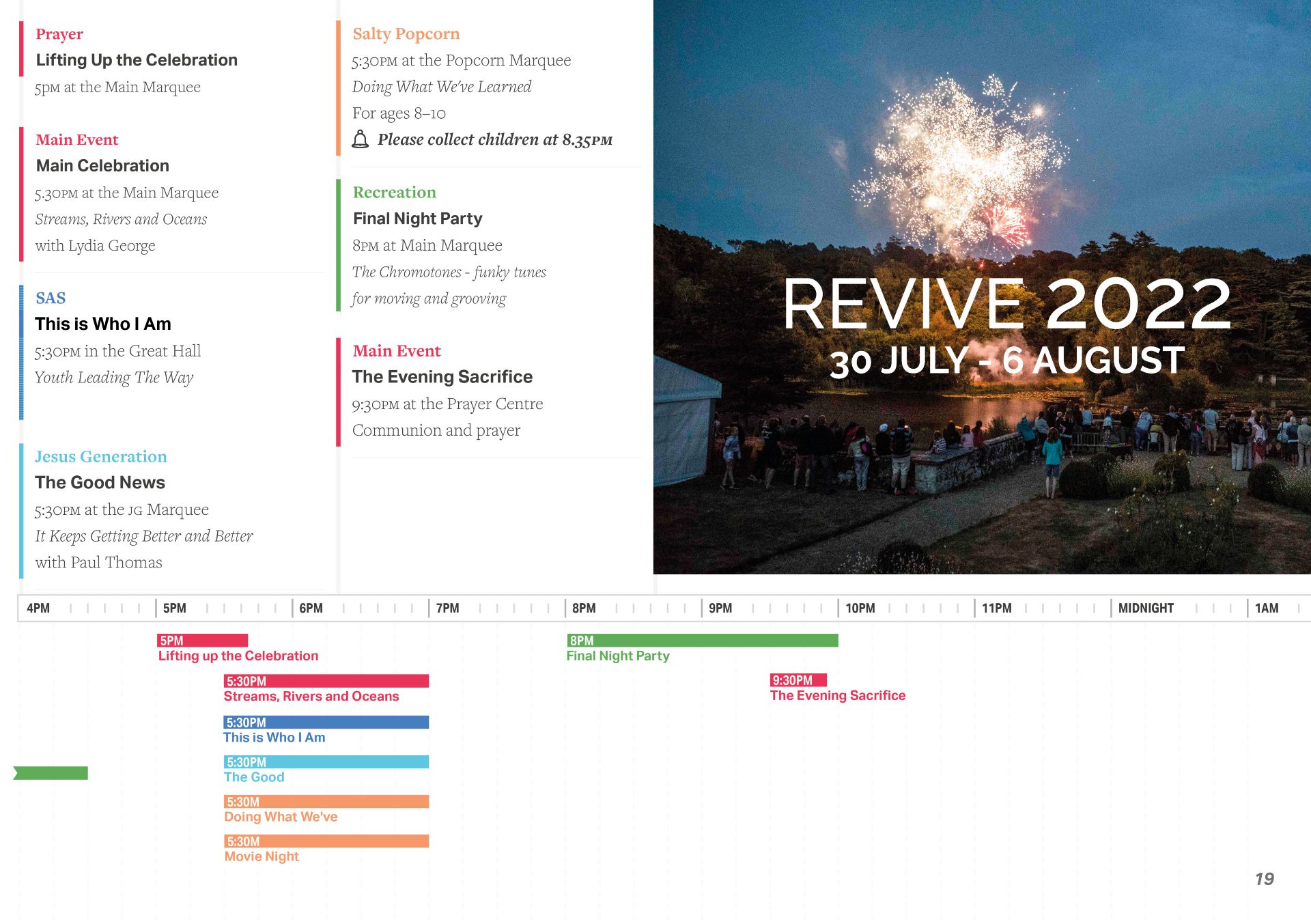
Task: Click 'The Evening Sacrifice' title in listings
Action: 442,377
